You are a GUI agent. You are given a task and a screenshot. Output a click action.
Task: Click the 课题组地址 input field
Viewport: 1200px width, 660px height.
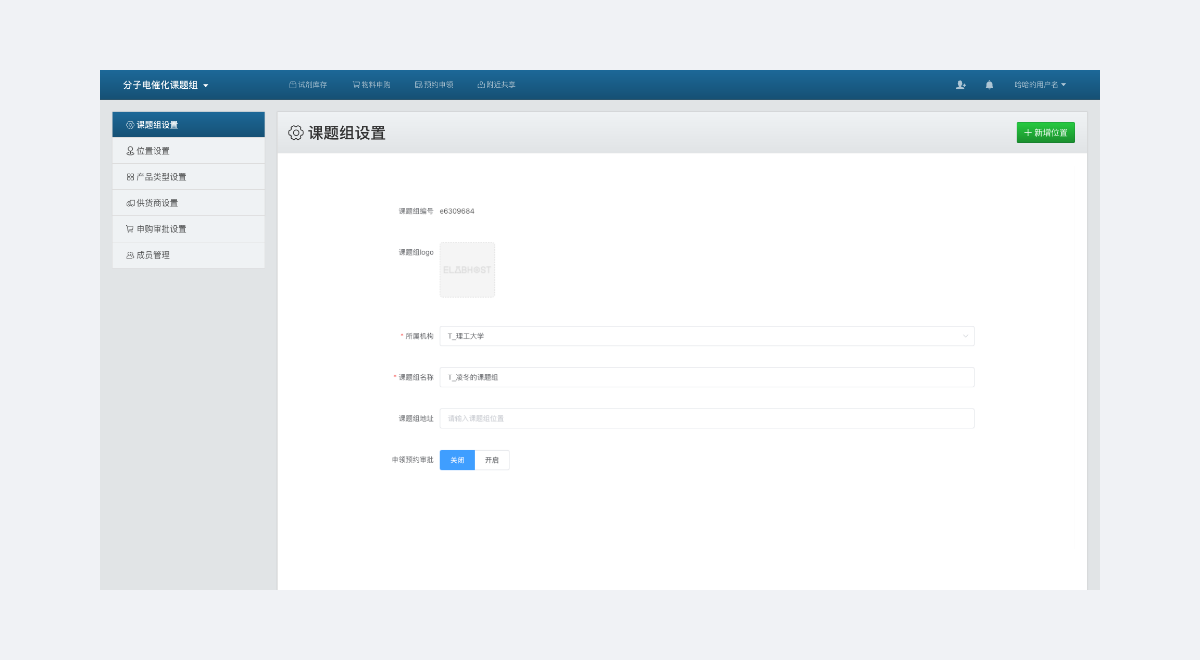tap(707, 418)
